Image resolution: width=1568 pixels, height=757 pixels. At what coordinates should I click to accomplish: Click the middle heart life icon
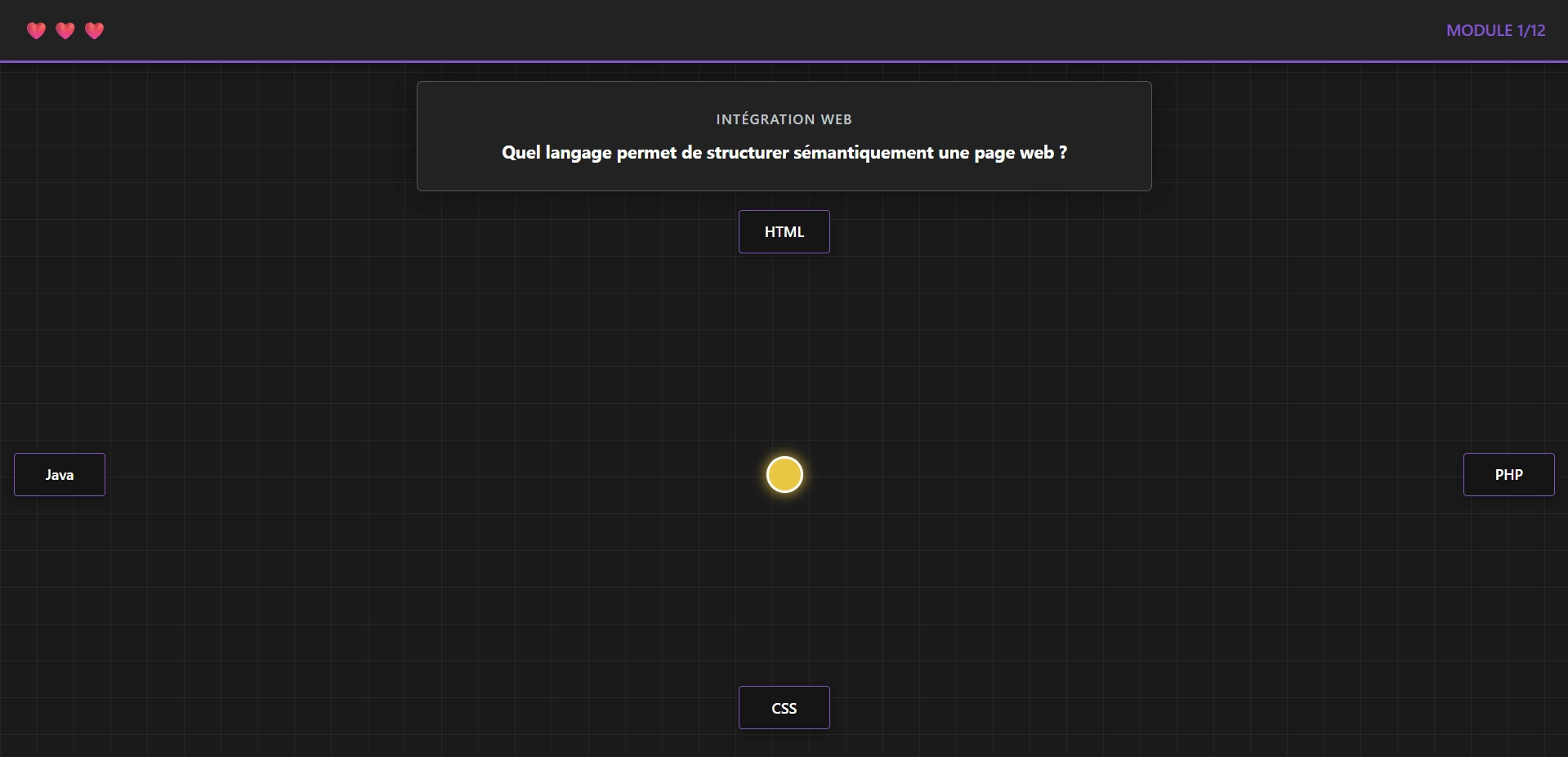[65, 31]
